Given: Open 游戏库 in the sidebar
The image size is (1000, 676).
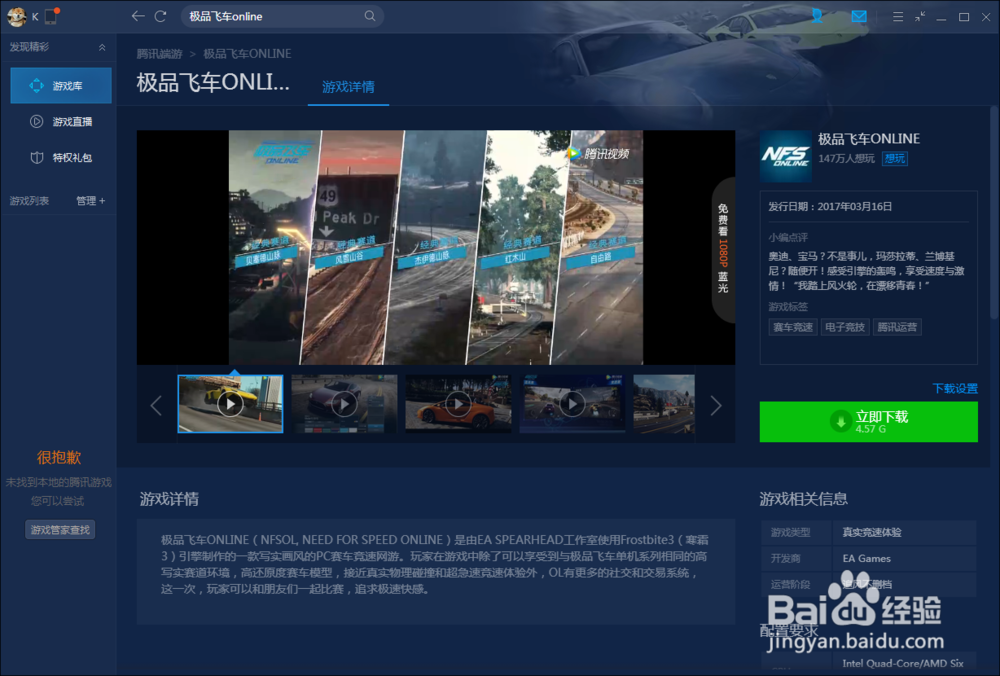Looking at the screenshot, I should 61,85.
